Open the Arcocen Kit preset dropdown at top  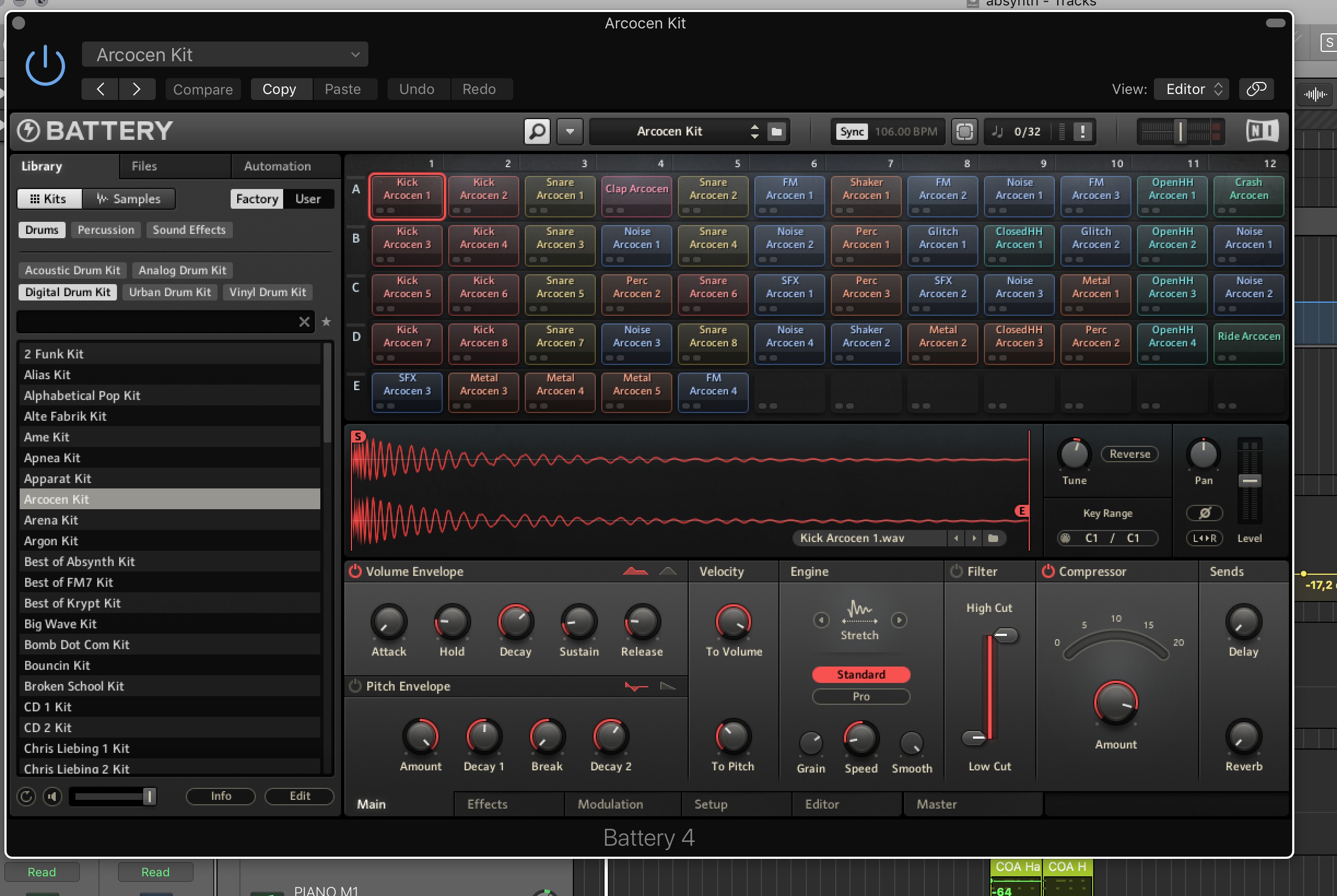click(x=225, y=55)
